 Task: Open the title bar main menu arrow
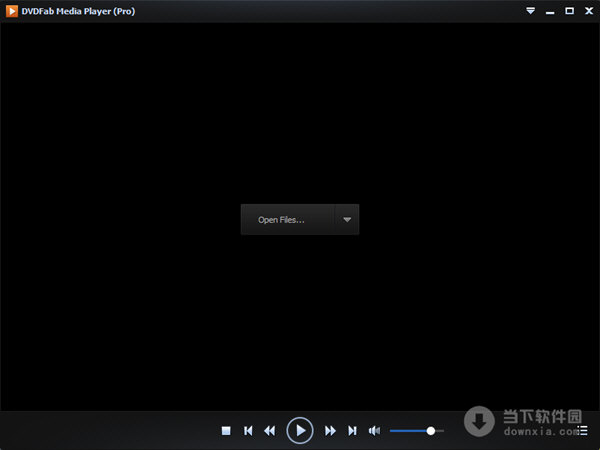pos(530,11)
